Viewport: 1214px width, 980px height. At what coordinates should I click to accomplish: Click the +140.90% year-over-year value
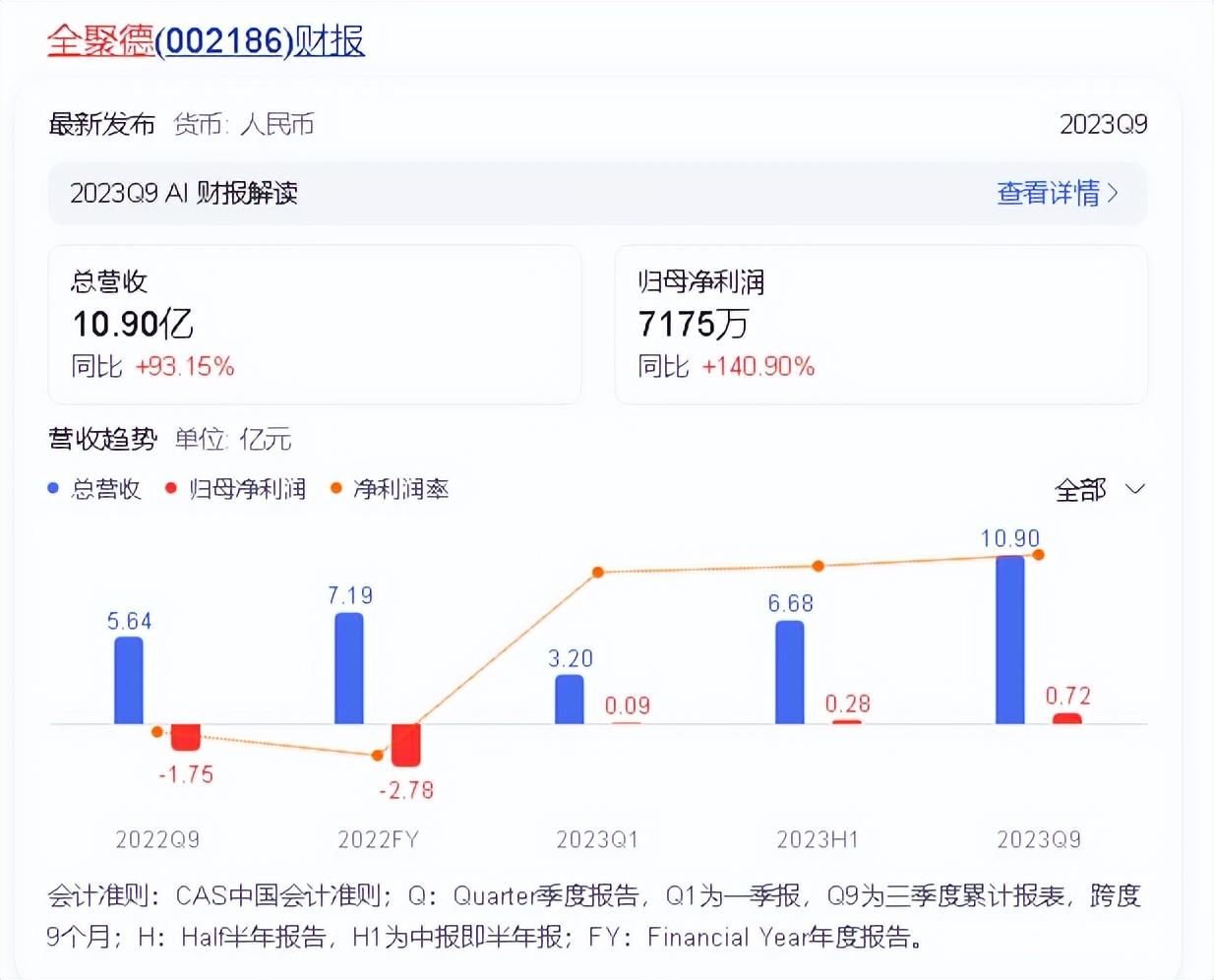[759, 367]
